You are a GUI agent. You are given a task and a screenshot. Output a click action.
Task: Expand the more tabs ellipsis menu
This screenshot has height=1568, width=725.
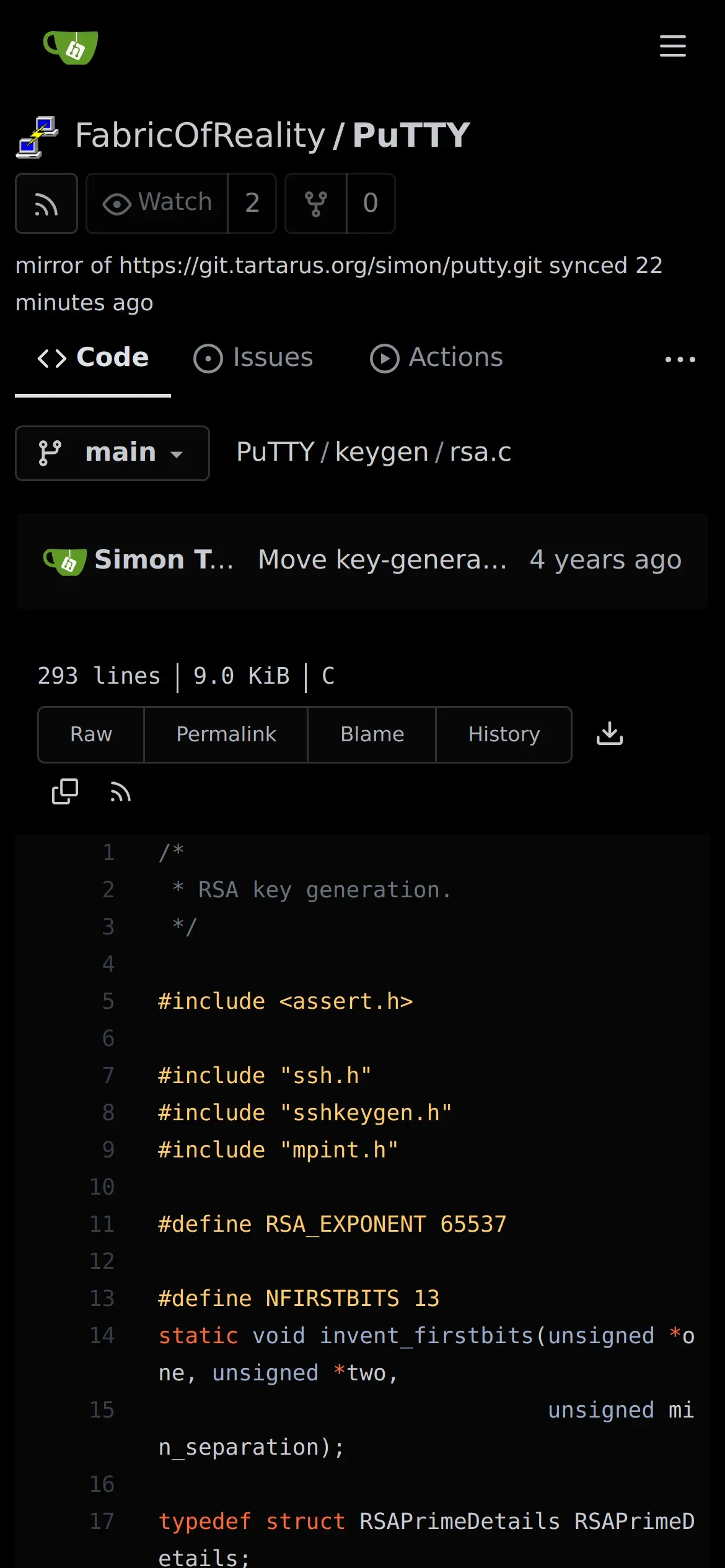pos(680,359)
